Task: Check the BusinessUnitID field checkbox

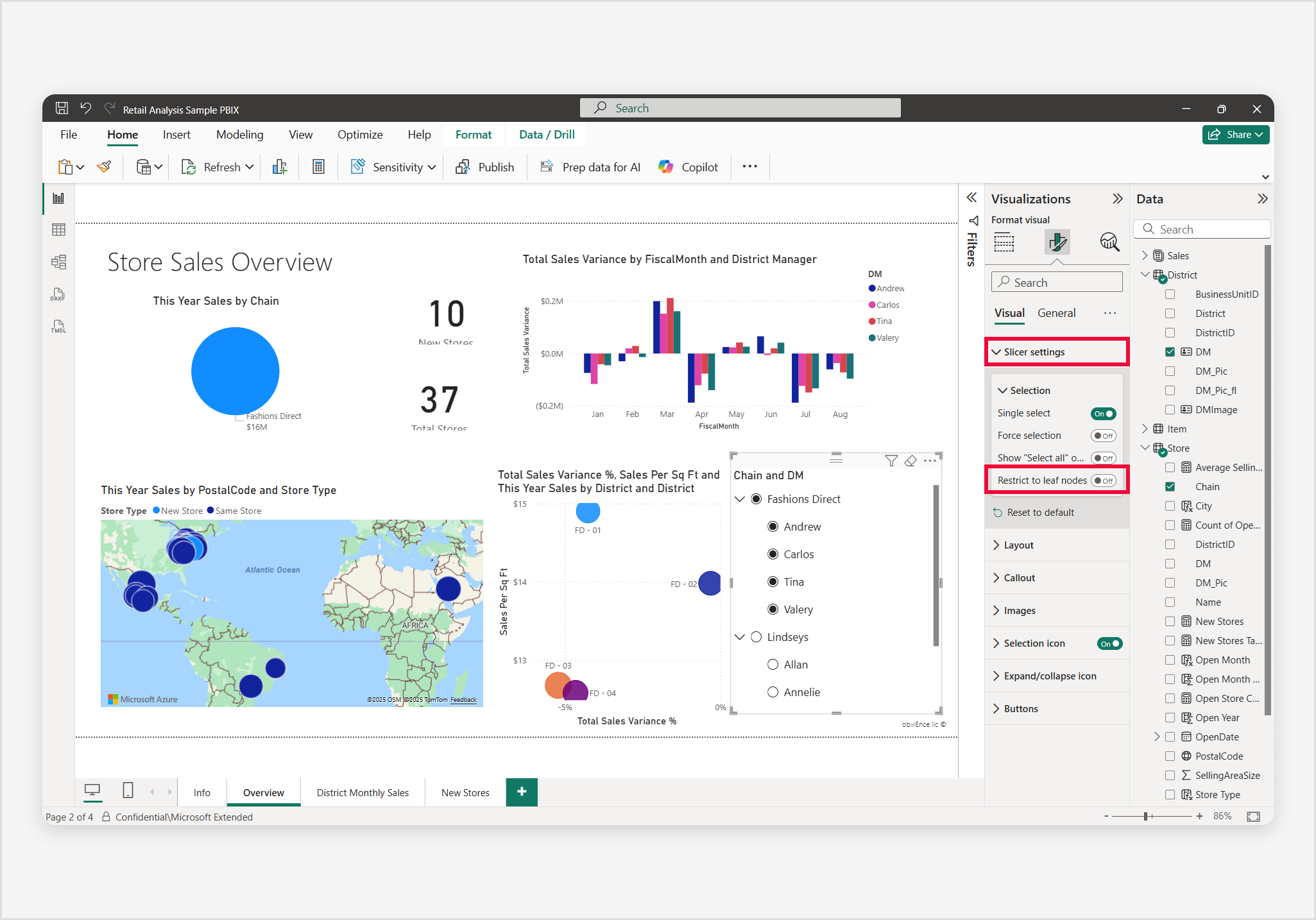Action: pos(1170,294)
